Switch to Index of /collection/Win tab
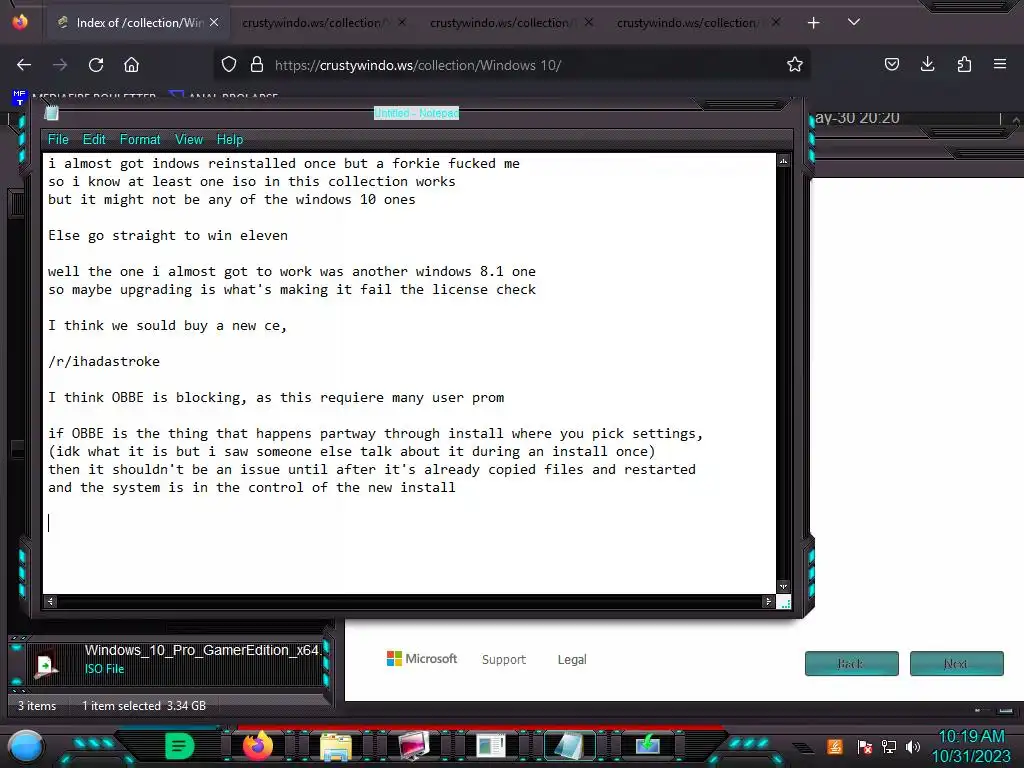1024x768 pixels. [136, 23]
